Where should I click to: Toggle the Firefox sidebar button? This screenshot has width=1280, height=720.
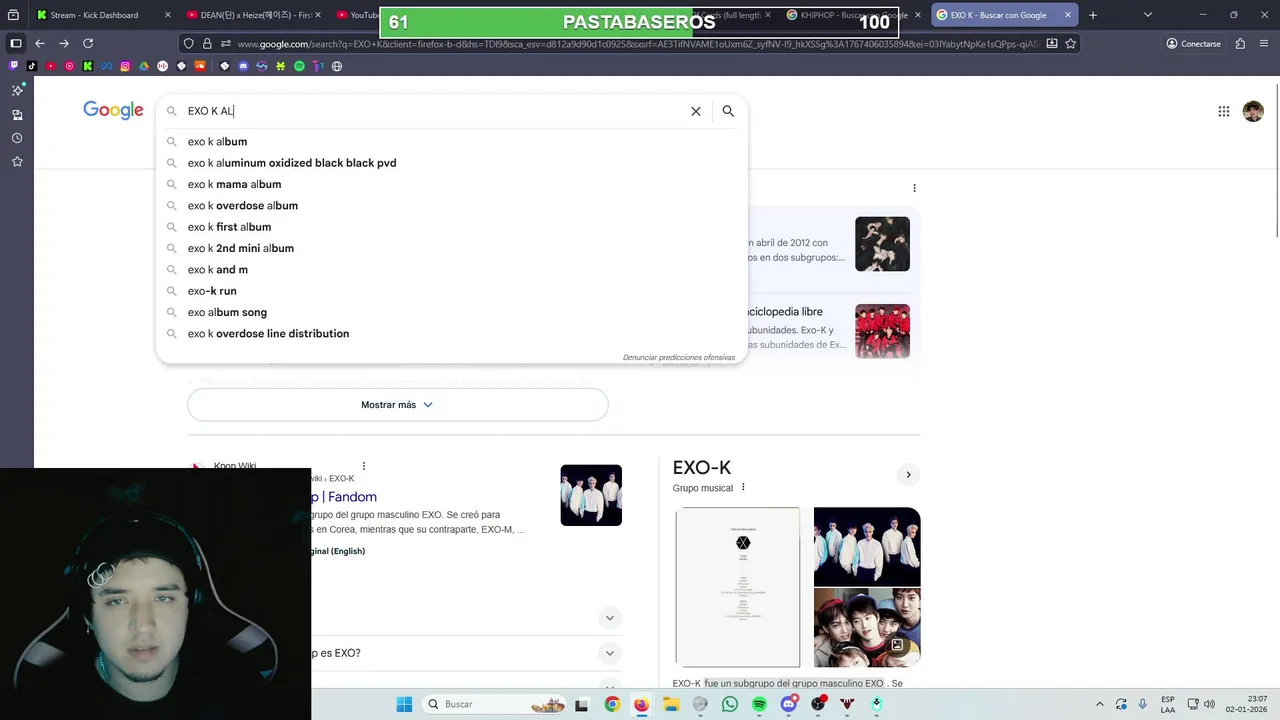pyautogui.click(x=15, y=44)
